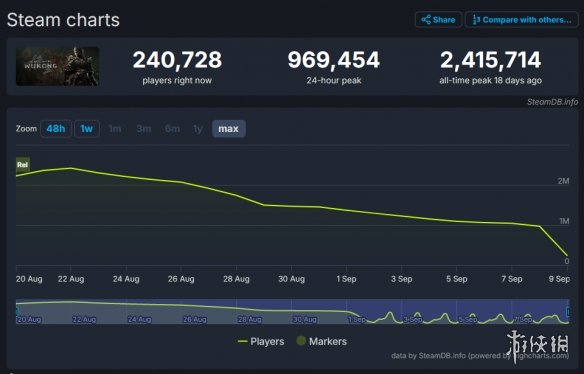
Task: Select the 48h zoom range
Action: point(56,129)
